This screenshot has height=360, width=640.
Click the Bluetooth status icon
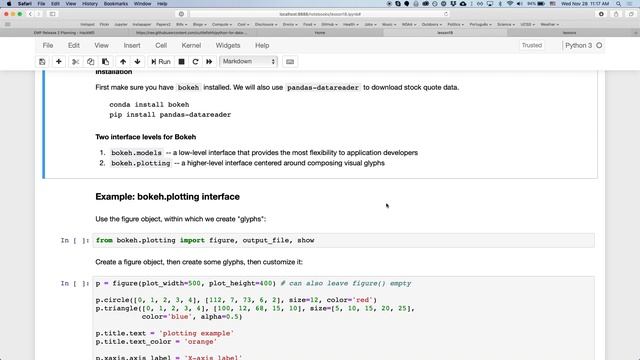(x=500, y=4)
